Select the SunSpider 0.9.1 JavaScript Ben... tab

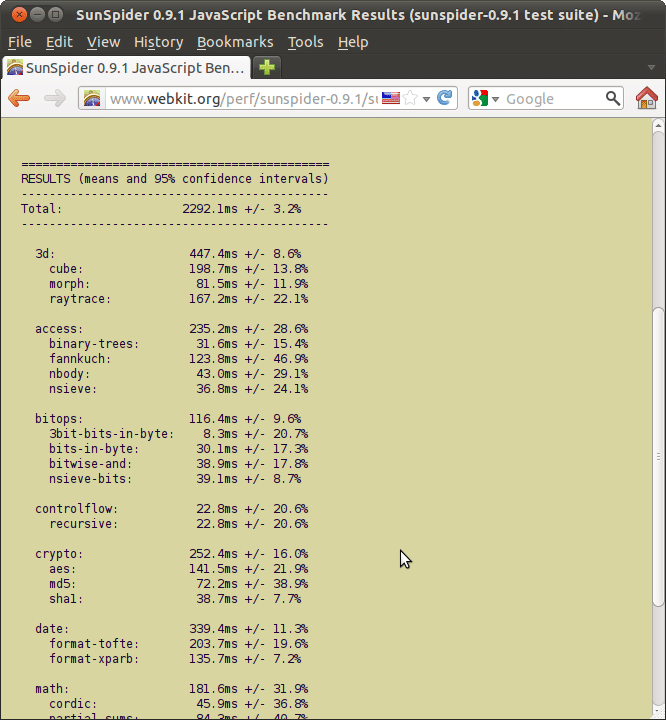[x=126, y=68]
